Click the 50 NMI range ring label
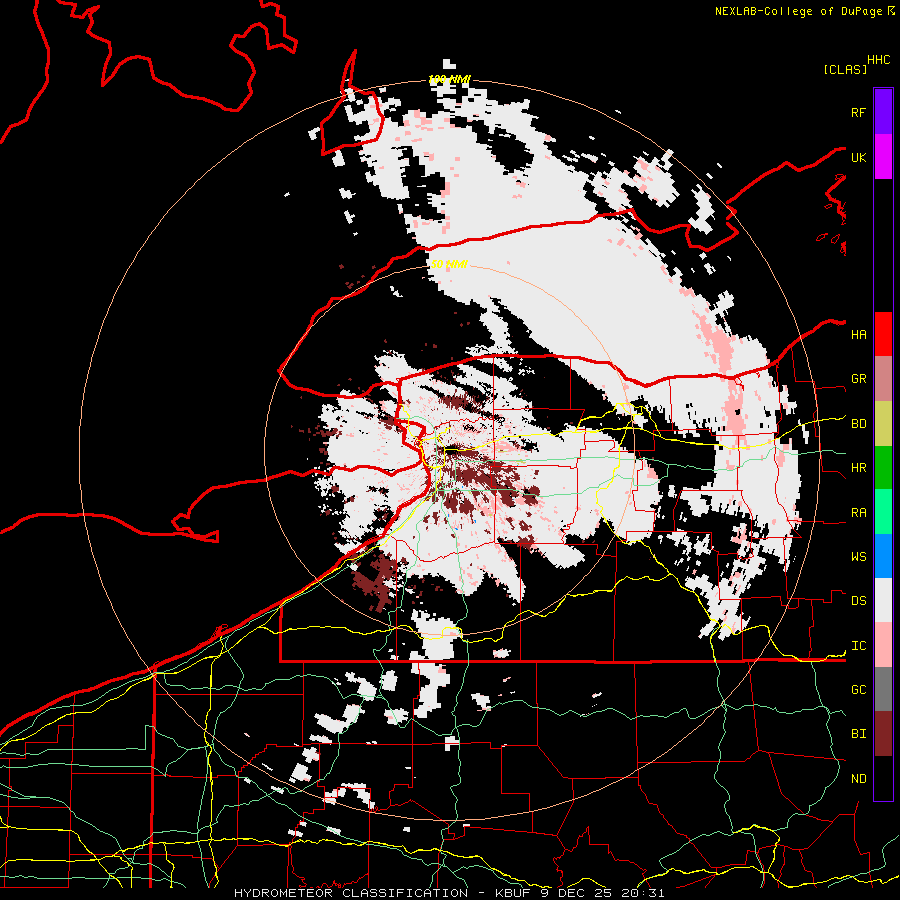Screen dimensions: 900x900 pos(449,264)
